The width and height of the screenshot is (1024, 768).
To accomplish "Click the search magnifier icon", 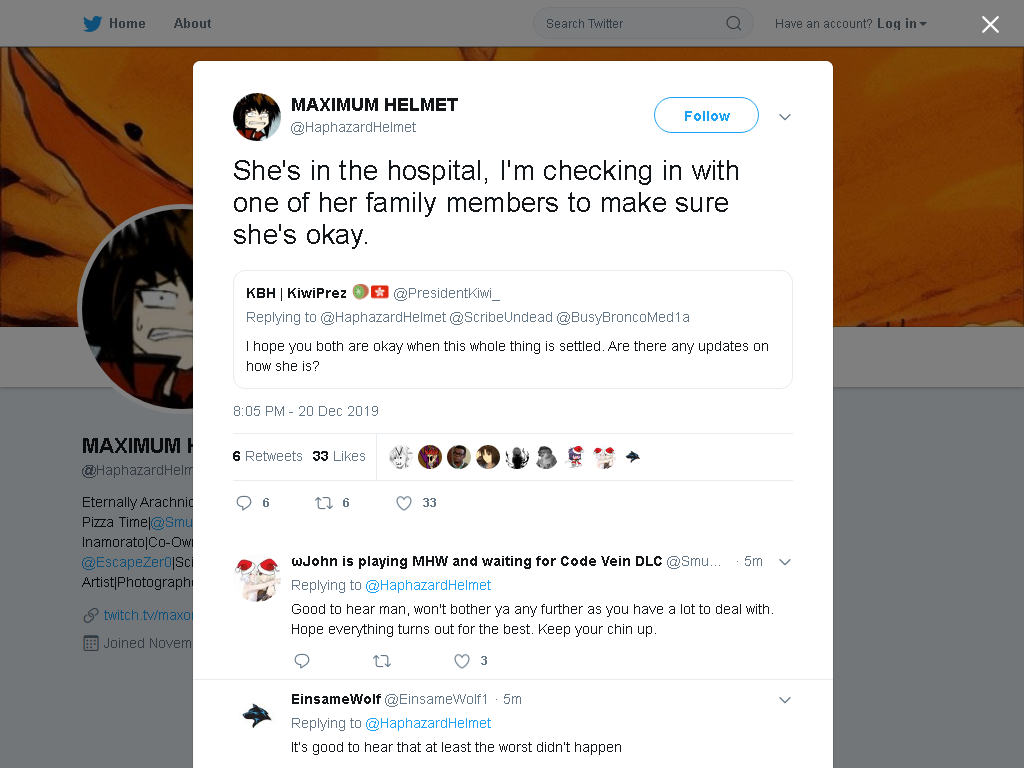I will pyautogui.click(x=733, y=24).
